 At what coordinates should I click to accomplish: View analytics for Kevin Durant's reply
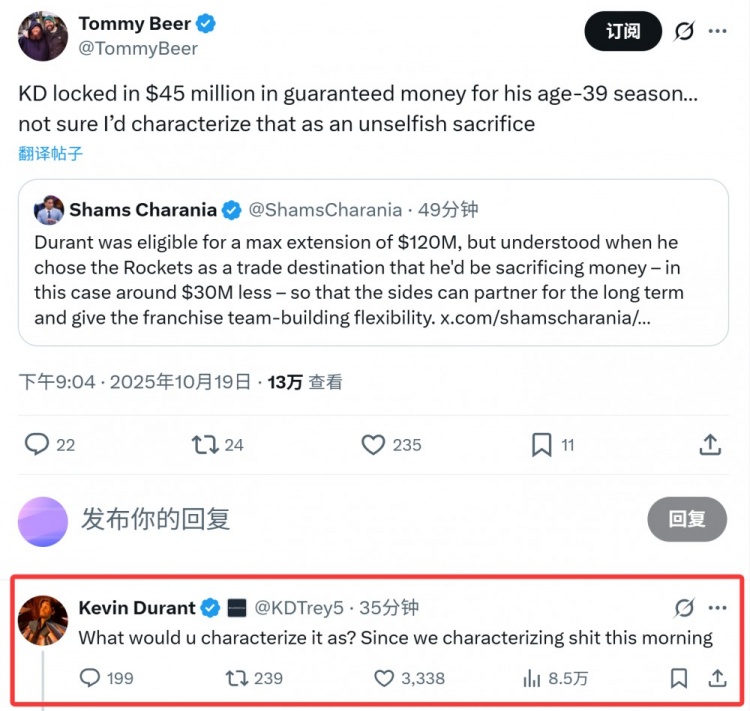[x=532, y=678]
